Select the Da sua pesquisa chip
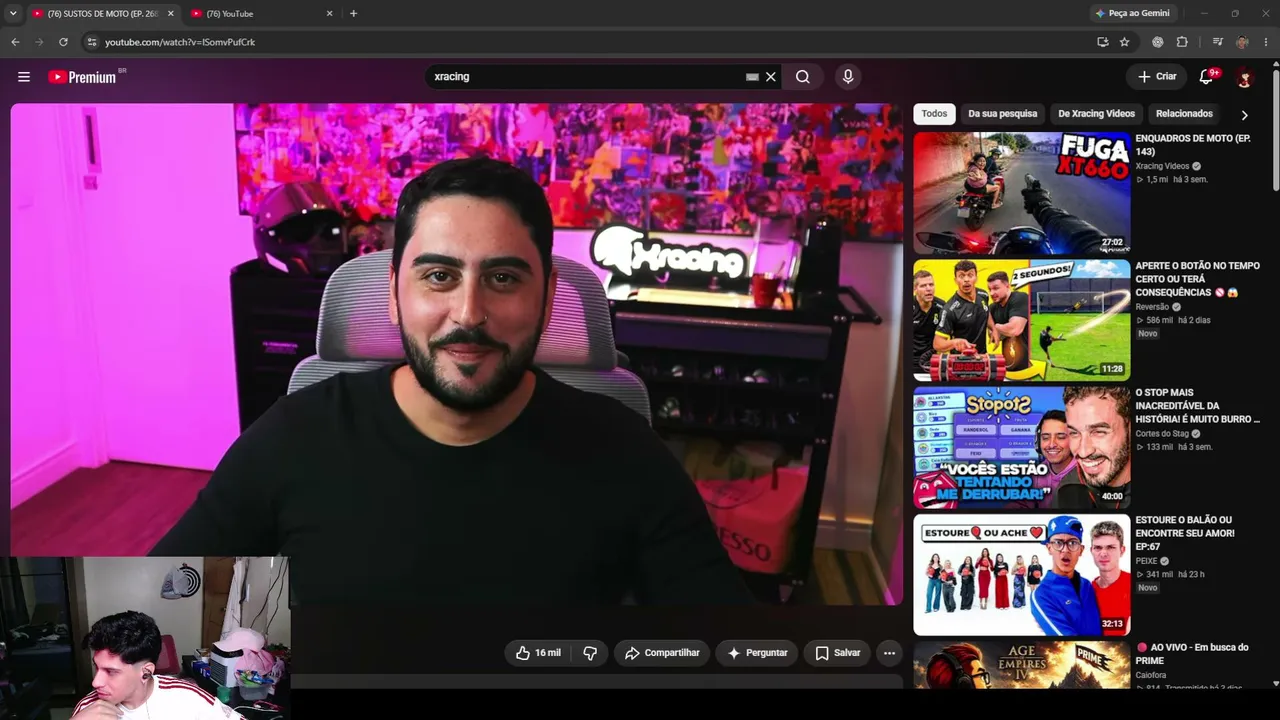 pyautogui.click(x=1002, y=114)
